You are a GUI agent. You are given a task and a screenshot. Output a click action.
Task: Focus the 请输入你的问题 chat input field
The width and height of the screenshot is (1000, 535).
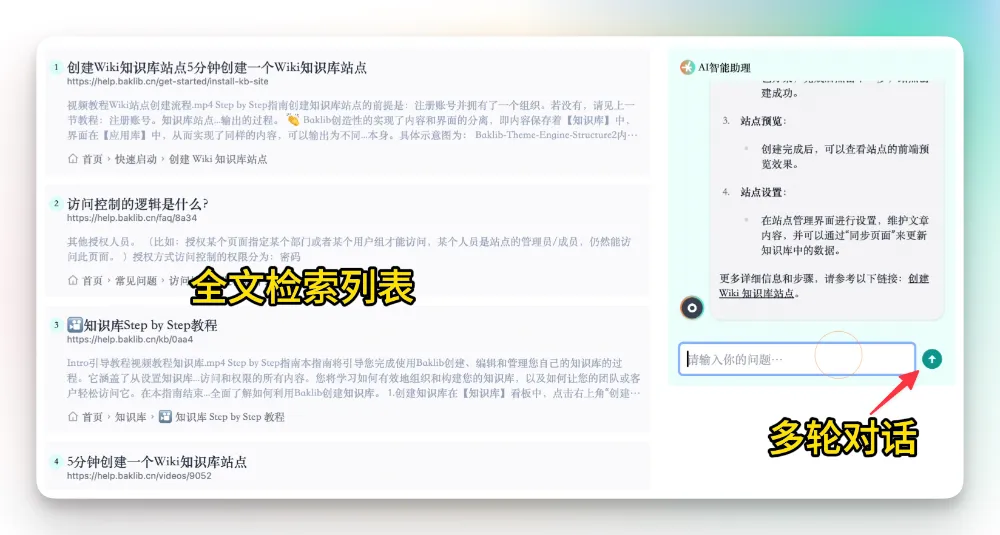click(796, 358)
